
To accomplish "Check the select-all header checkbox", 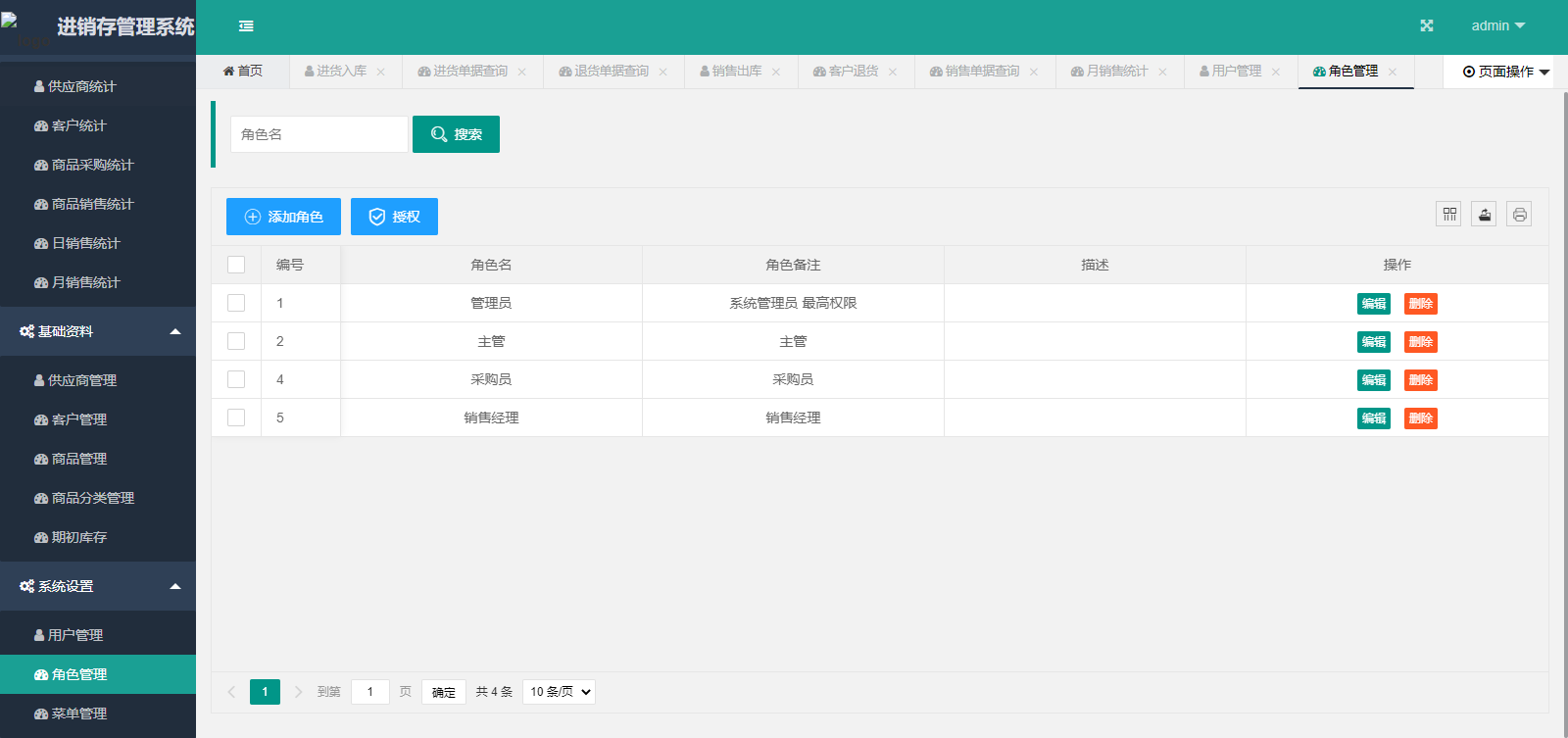I will point(236,265).
